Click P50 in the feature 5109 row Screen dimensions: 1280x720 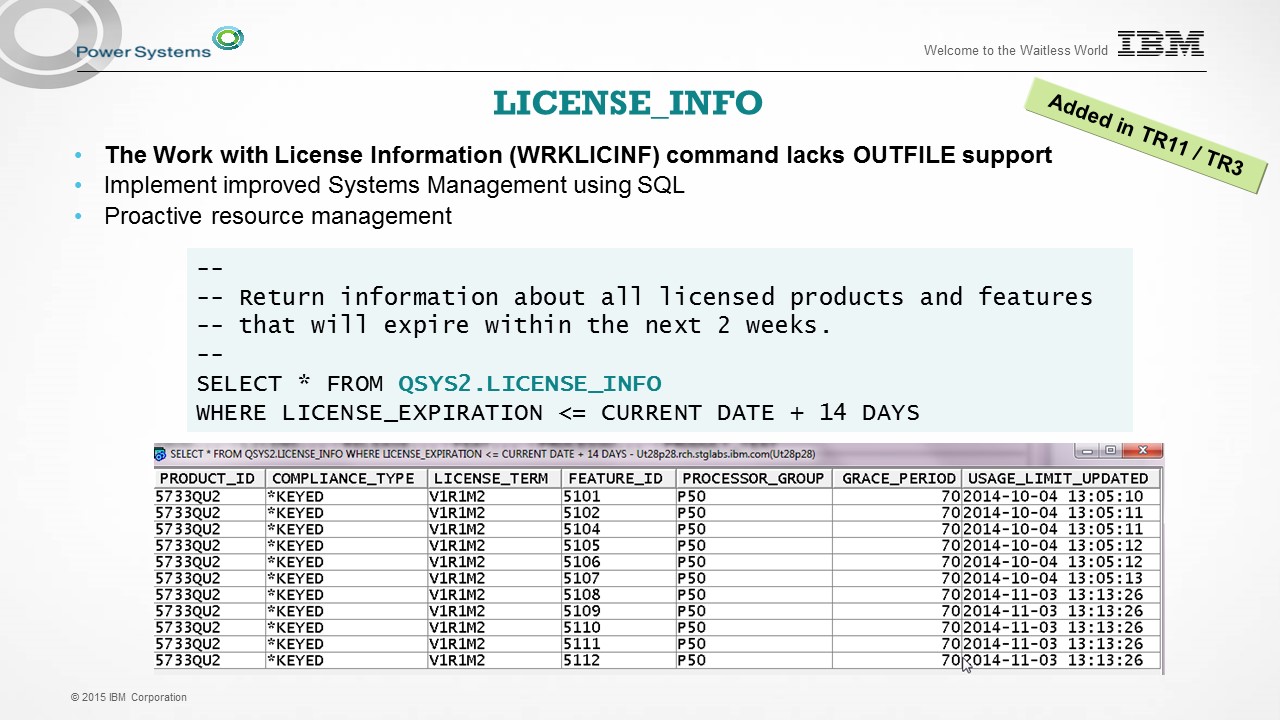click(x=754, y=611)
